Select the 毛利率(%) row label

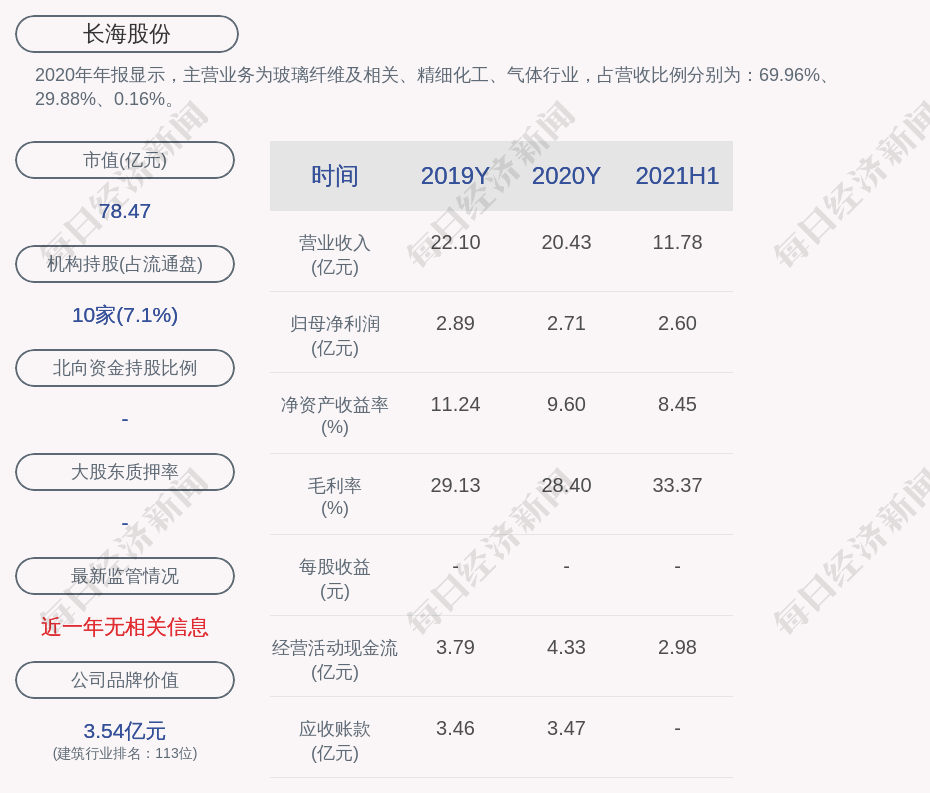(x=335, y=497)
